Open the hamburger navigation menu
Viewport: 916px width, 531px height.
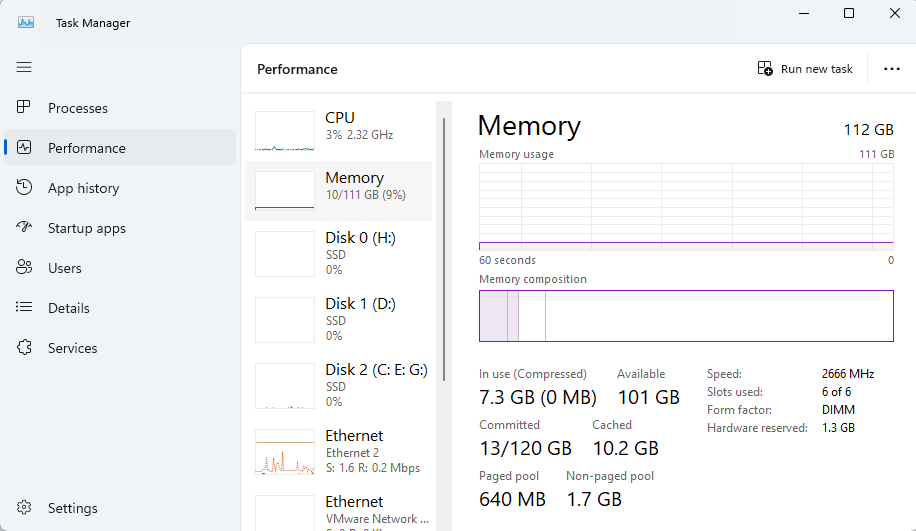tap(24, 67)
